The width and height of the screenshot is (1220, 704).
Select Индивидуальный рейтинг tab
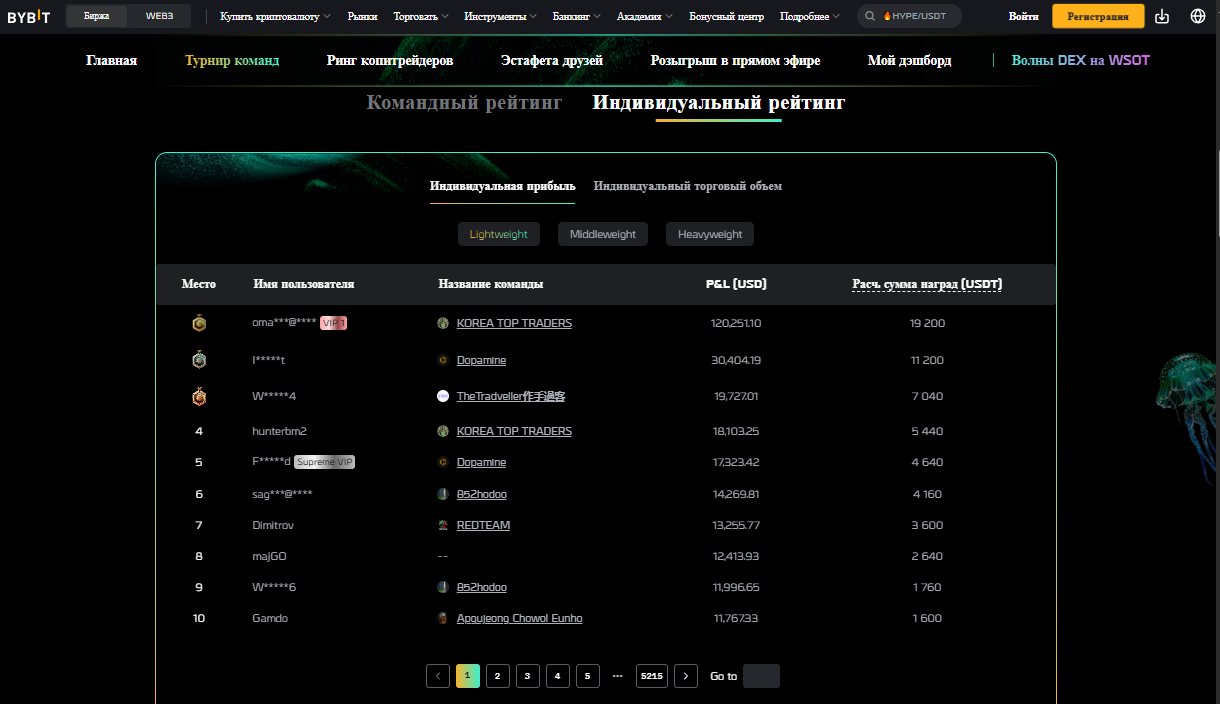coord(719,102)
